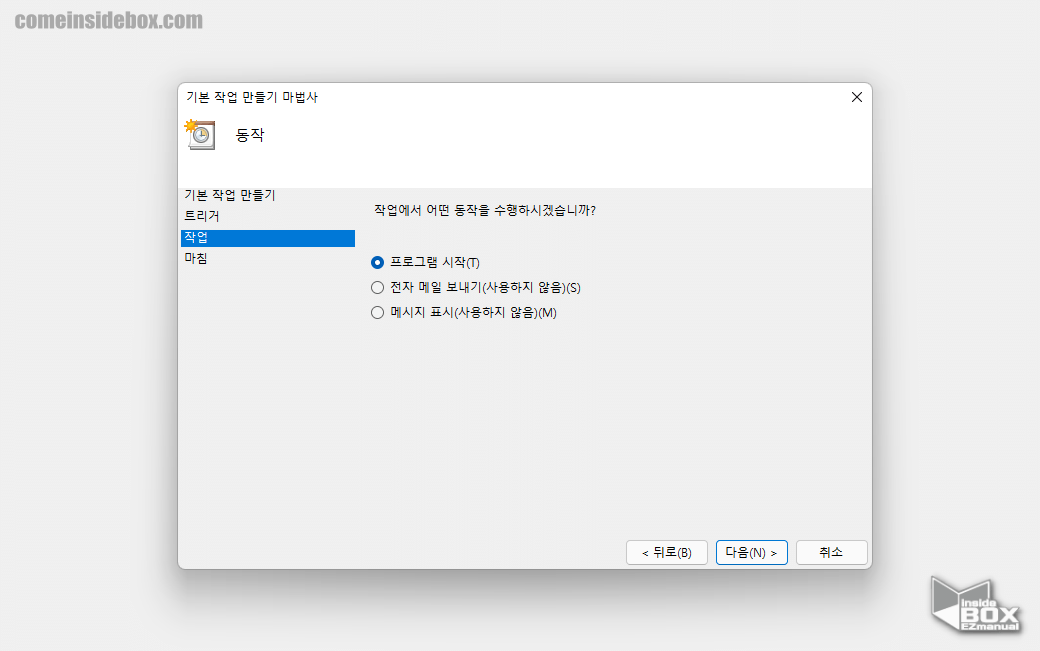Select the 트리거 step in sidebar
Viewport: 1040px width, 651px height.
click(x=197, y=217)
